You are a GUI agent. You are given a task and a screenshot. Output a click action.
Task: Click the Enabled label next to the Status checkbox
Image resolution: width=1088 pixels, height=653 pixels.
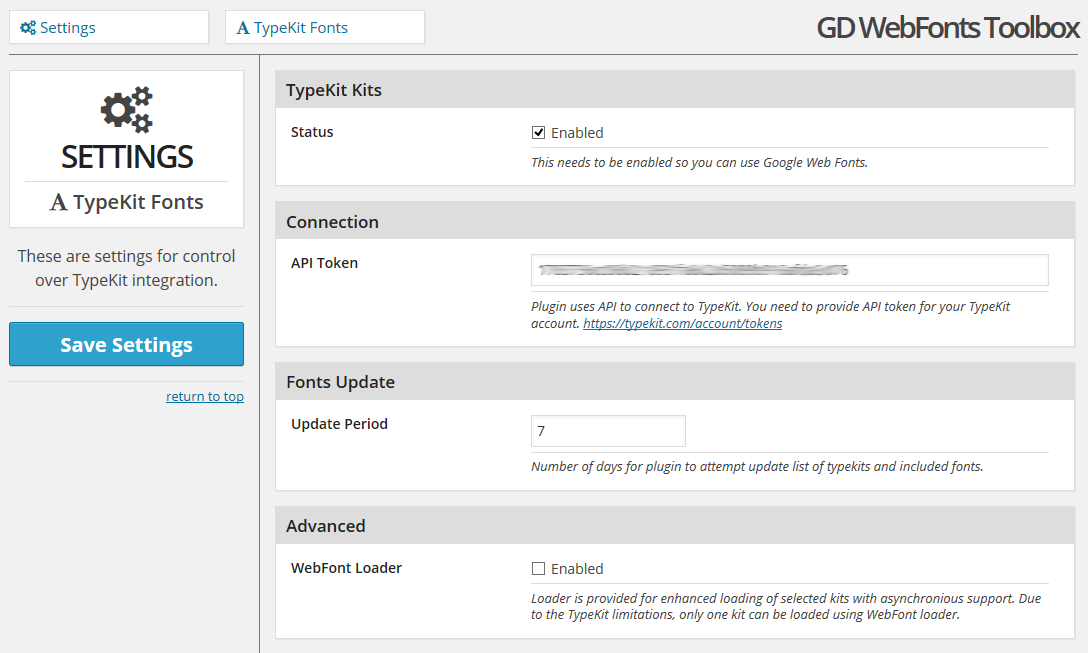[x=577, y=133]
